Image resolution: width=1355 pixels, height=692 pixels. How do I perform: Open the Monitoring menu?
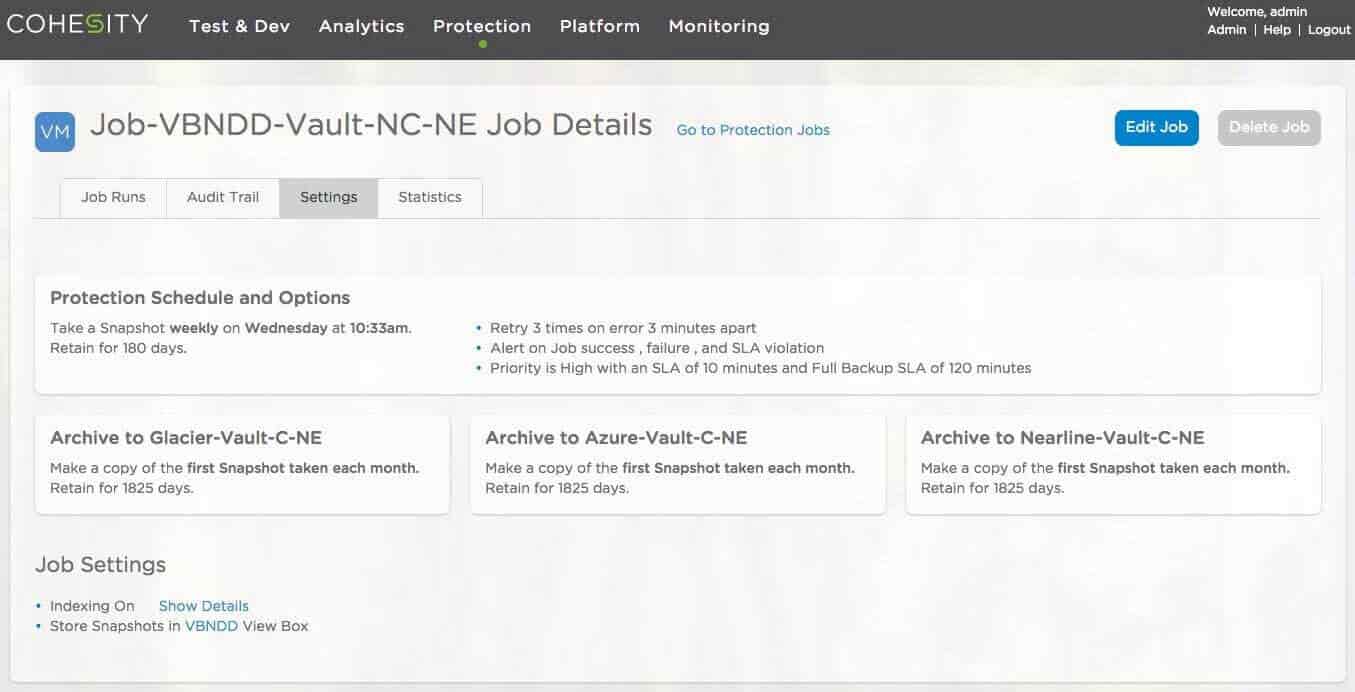(719, 26)
